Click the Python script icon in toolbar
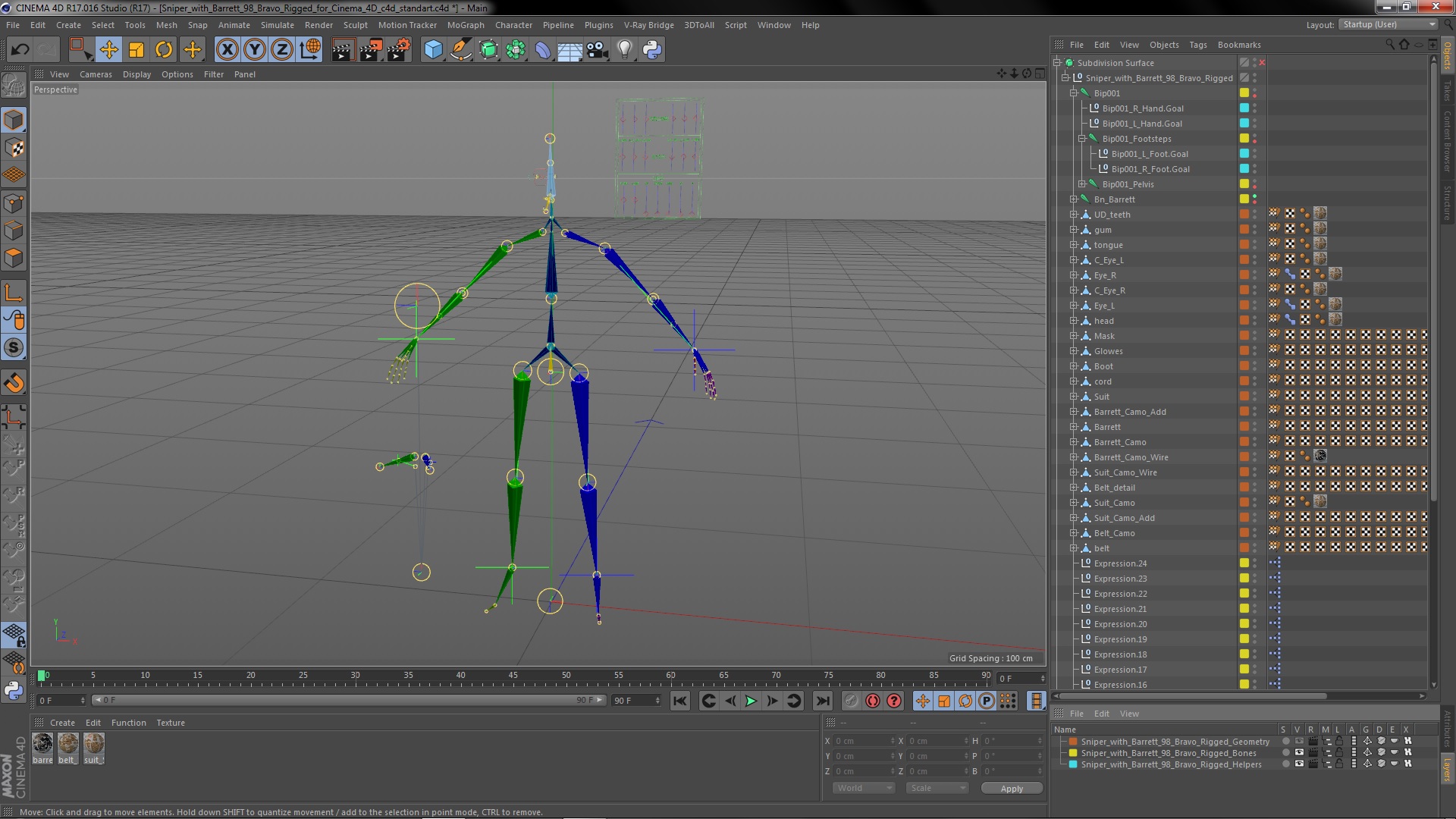Screen dimensions: 1456x819 (652, 50)
